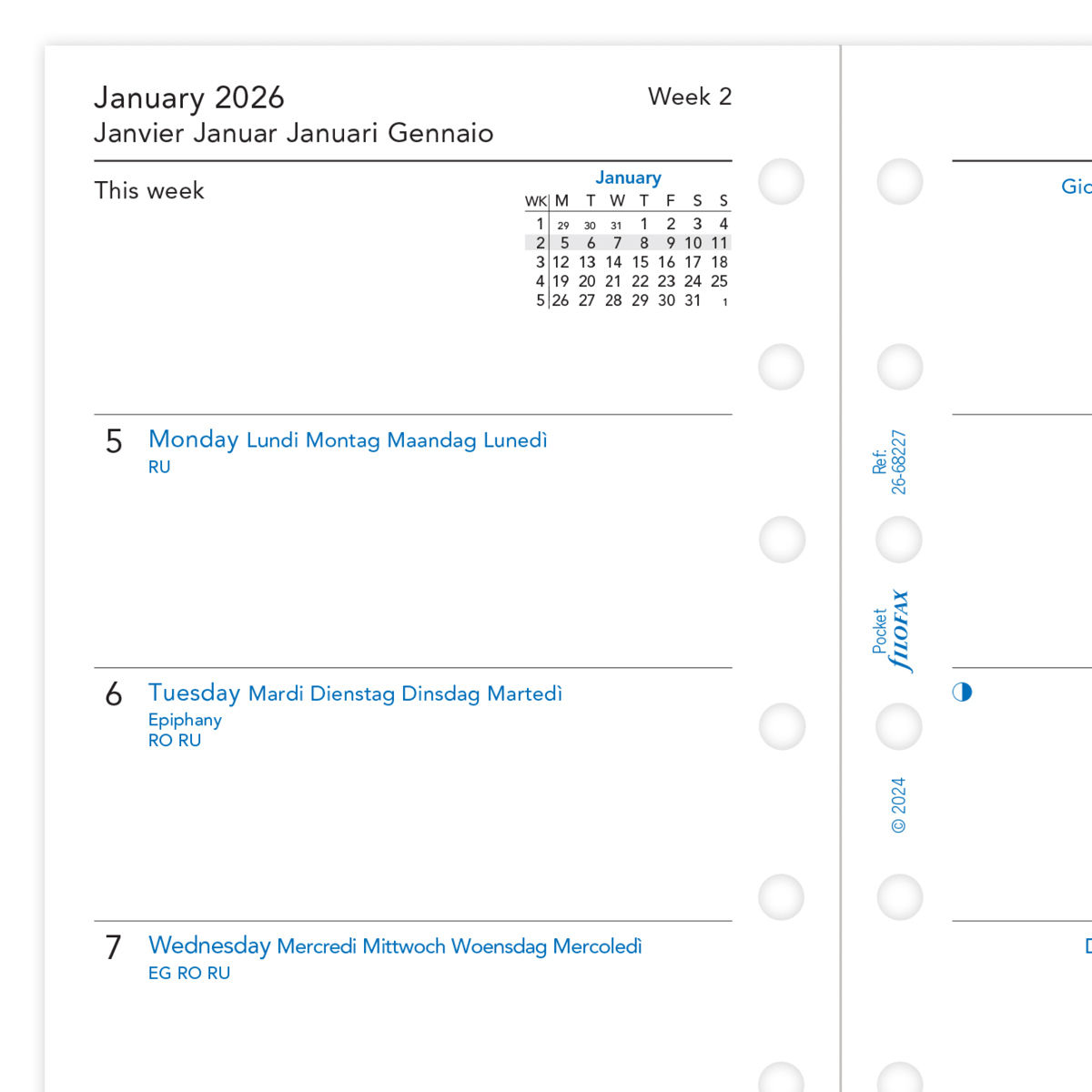This screenshot has height=1092, width=1092.
Task: Select the Epiphany holiday label
Action: pos(185,720)
